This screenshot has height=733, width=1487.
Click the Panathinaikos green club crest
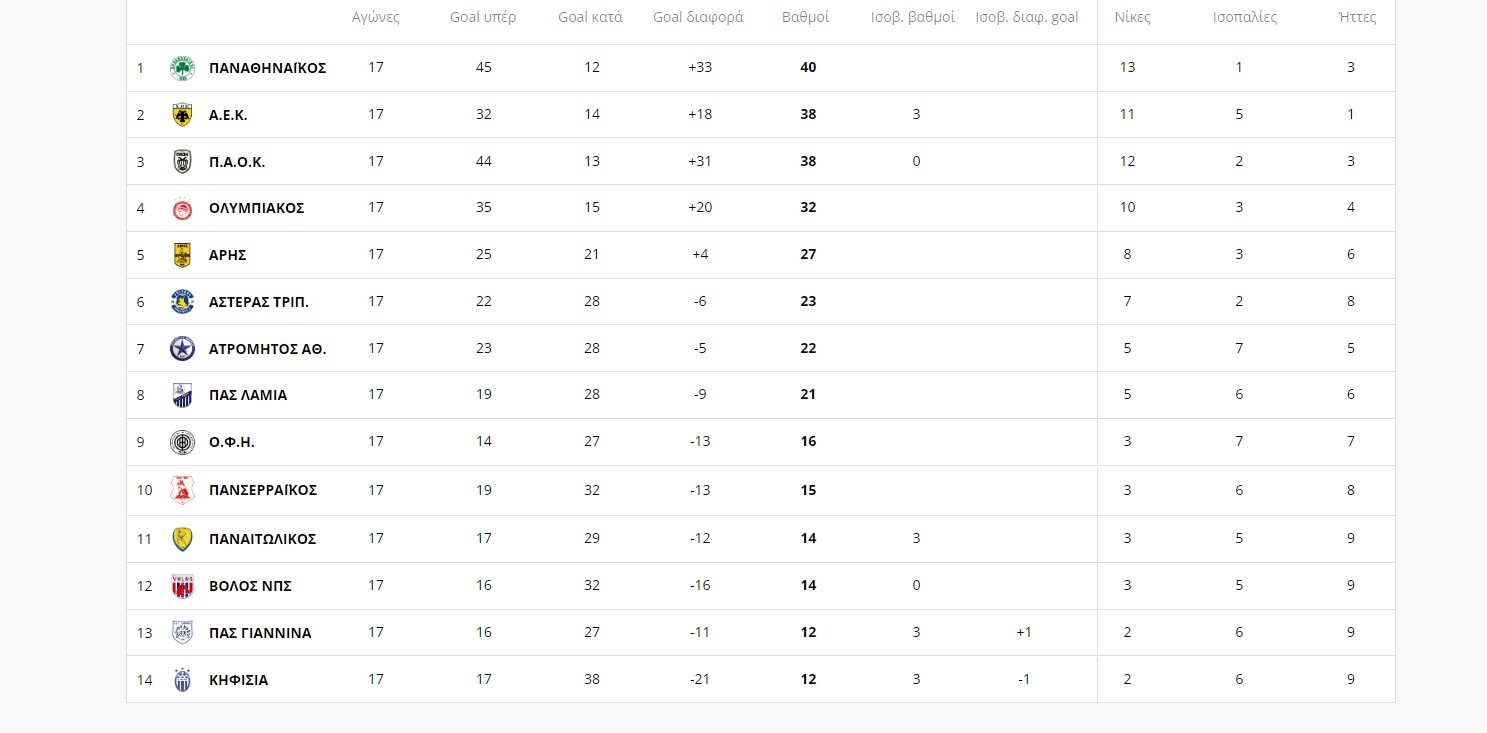pyautogui.click(x=182, y=68)
